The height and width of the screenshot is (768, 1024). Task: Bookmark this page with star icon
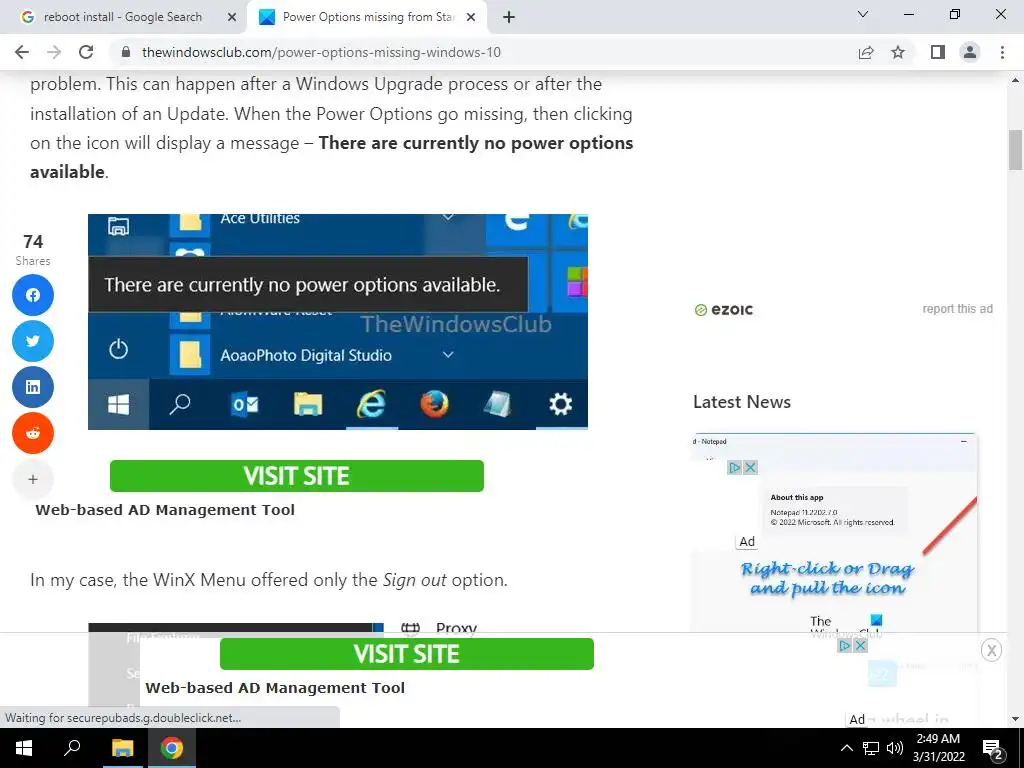pos(898,52)
